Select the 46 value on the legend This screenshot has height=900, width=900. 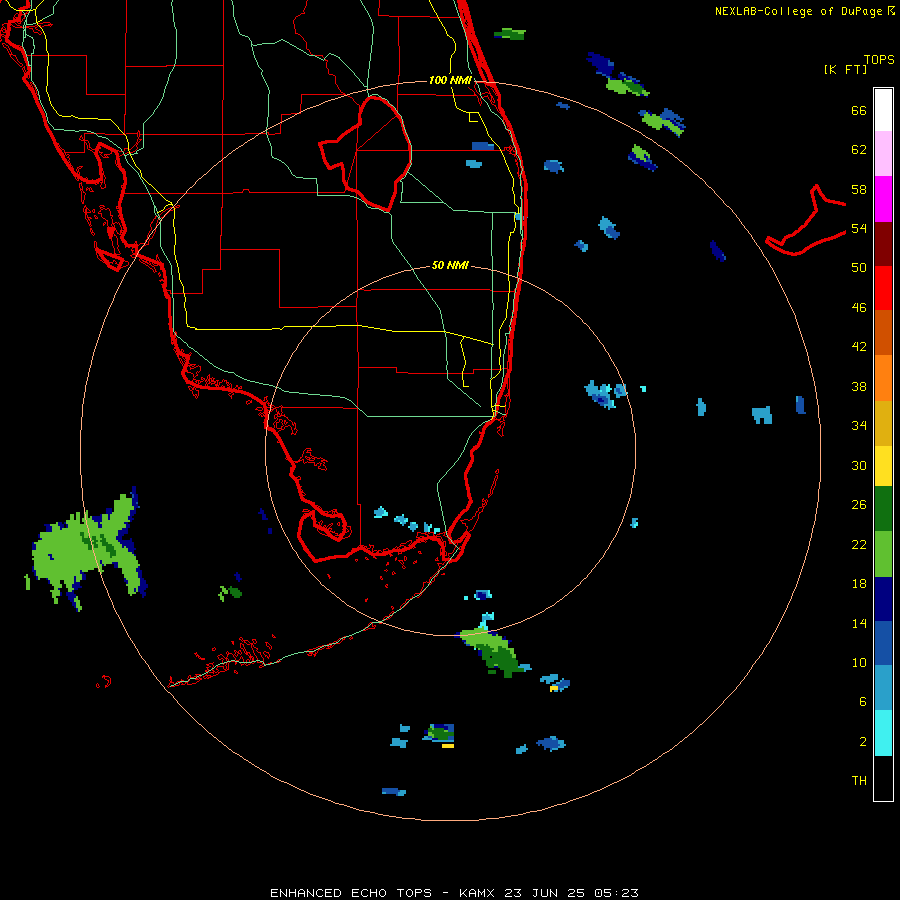pos(859,308)
